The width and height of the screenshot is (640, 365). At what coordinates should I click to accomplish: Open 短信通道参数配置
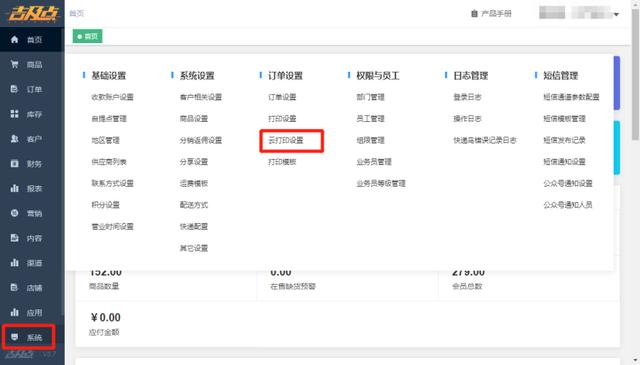tap(571, 97)
